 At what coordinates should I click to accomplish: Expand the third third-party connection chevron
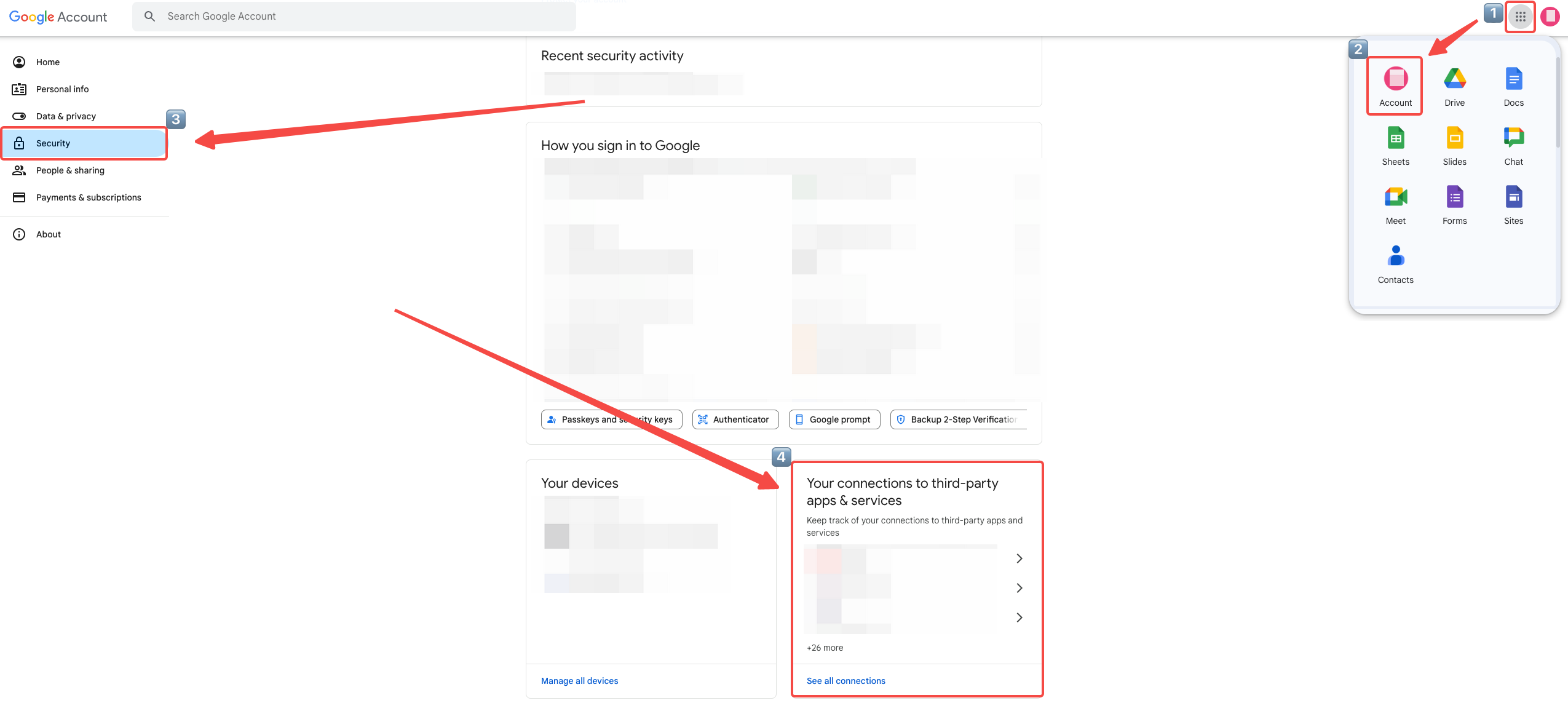tap(1019, 618)
